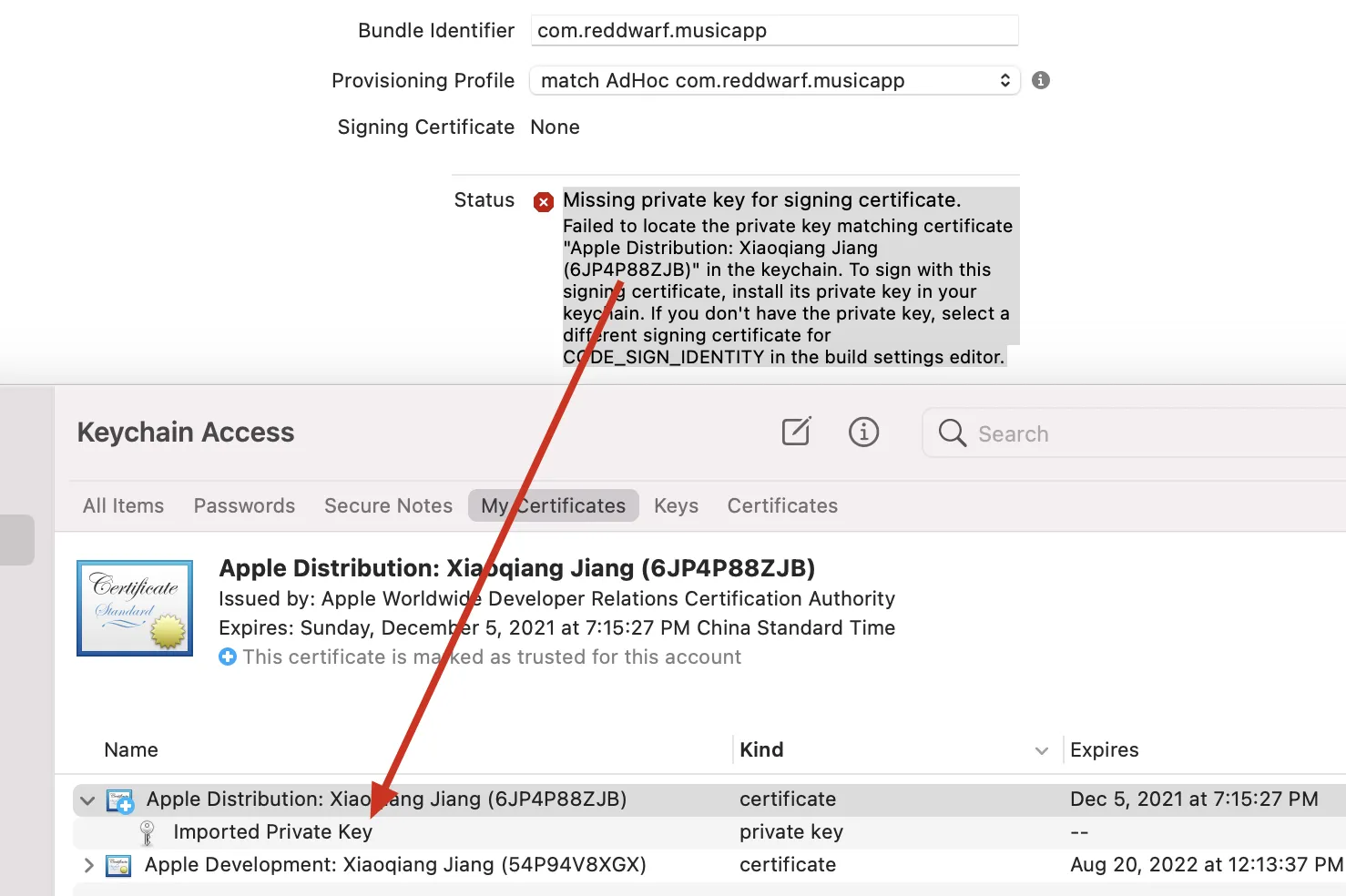Viewport: 1346px width, 896px height.
Task: Click into the Bundle Identifier text field
Action: [774, 30]
